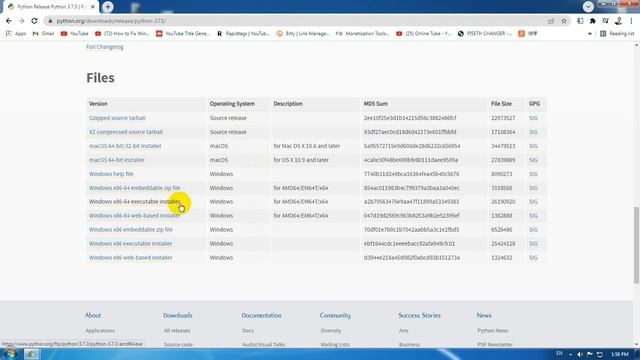The height and width of the screenshot is (360, 640).
Task: Open the Gmail bookmark
Action: (43, 33)
